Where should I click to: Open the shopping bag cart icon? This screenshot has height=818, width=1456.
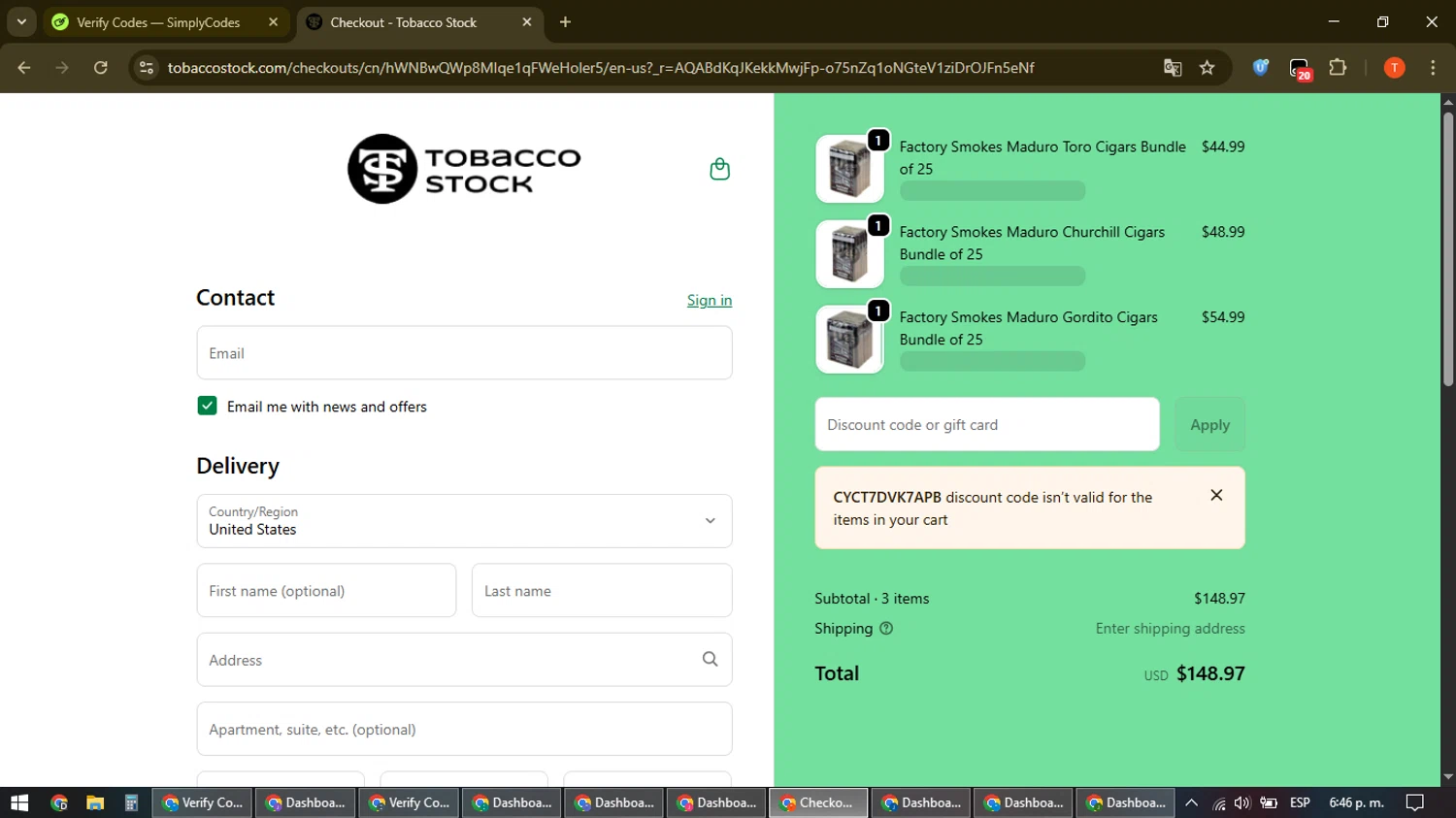click(719, 169)
